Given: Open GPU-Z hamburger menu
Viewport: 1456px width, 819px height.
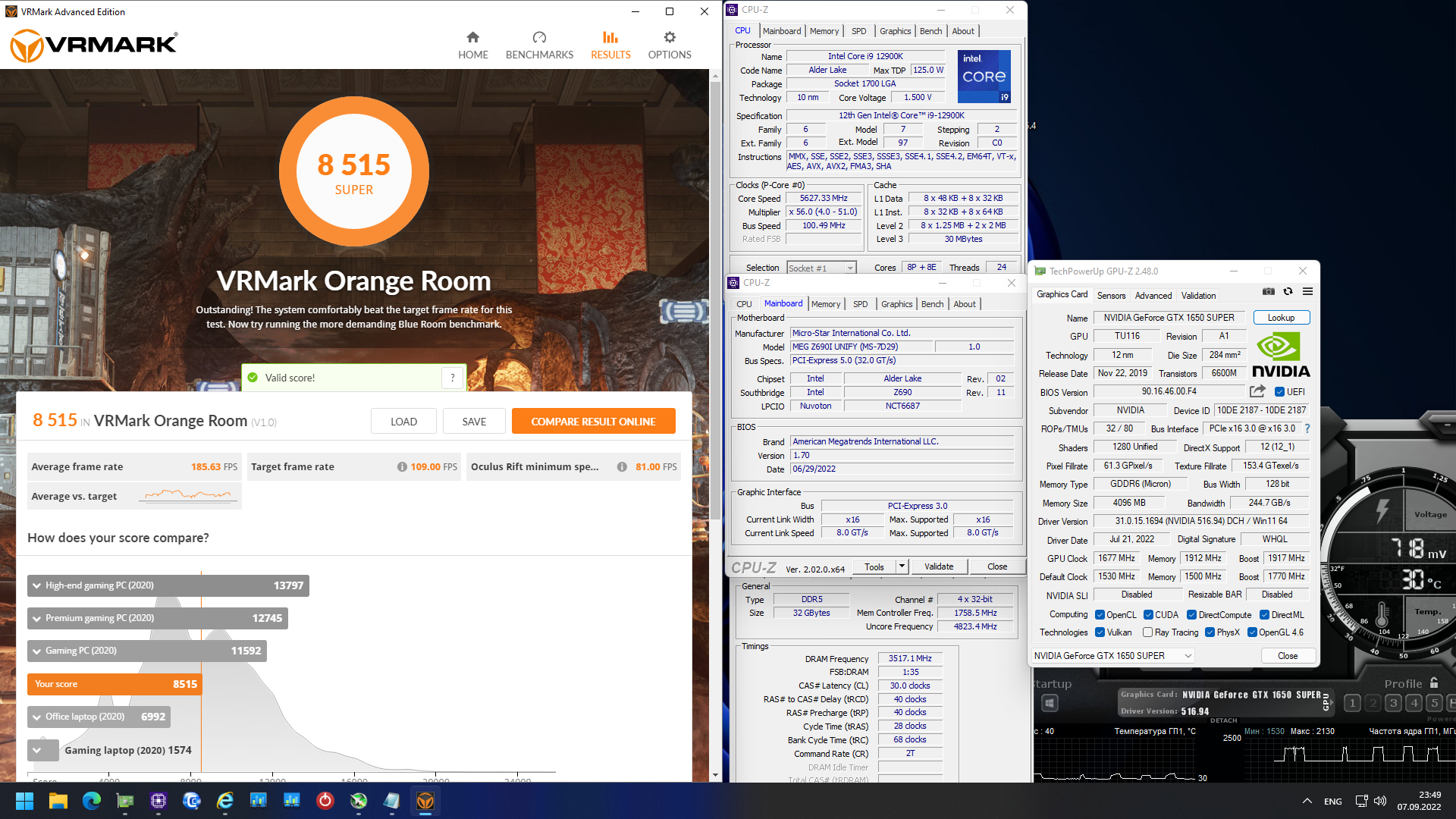Looking at the screenshot, I should 1307,291.
